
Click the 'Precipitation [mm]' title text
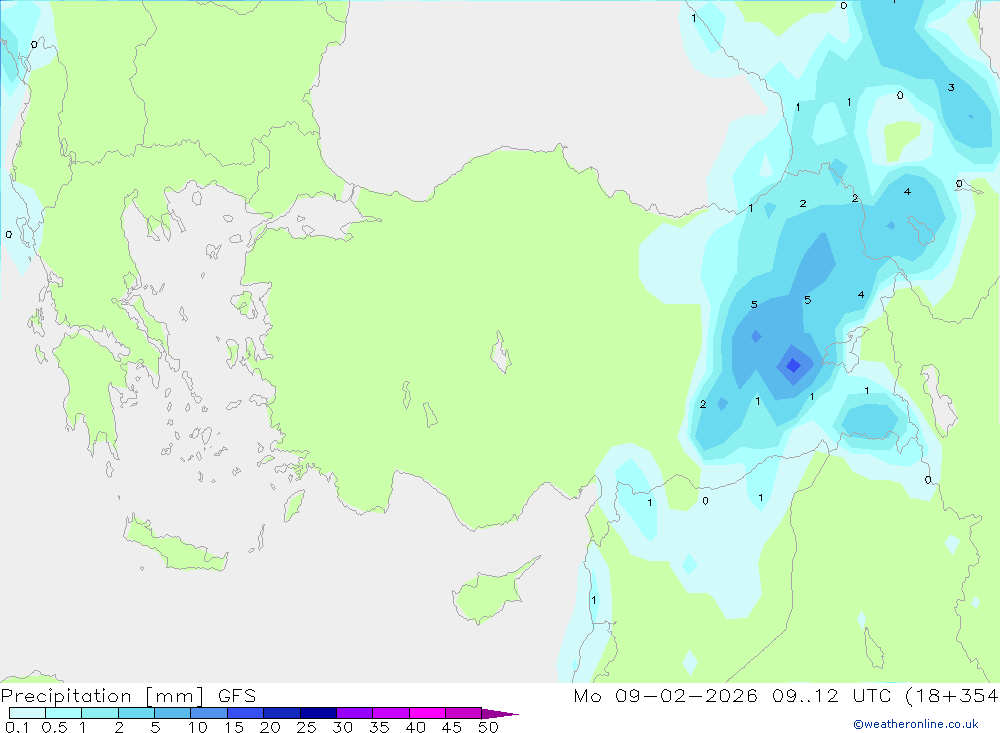[102, 696]
